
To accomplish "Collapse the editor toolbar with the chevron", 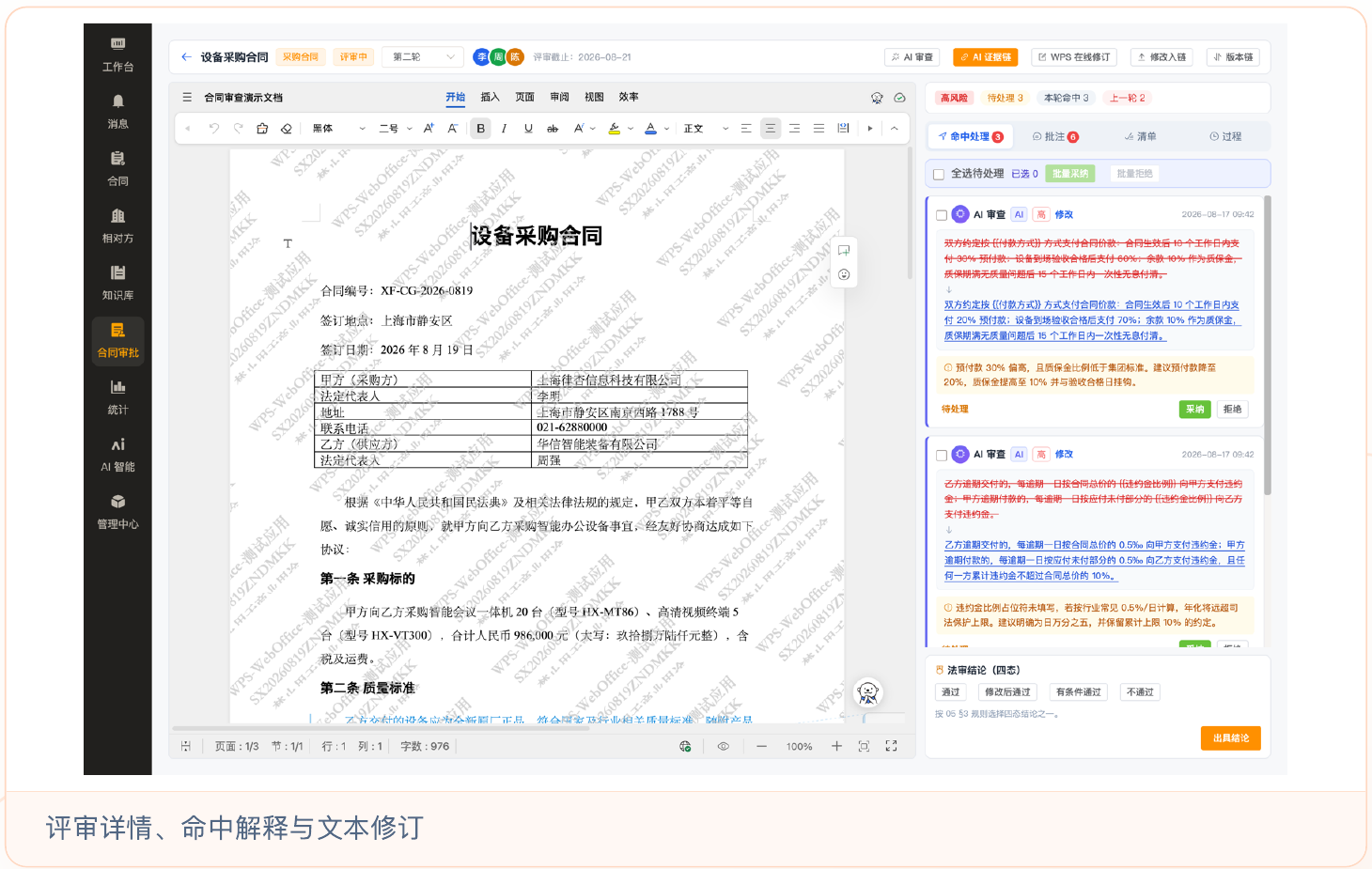I will pyautogui.click(x=895, y=129).
